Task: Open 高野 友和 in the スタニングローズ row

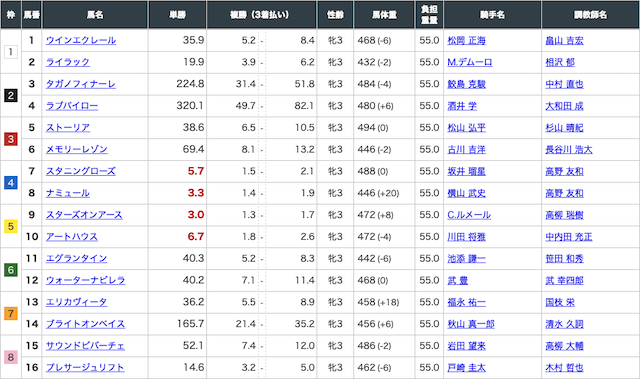Action: tap(564, 171)
